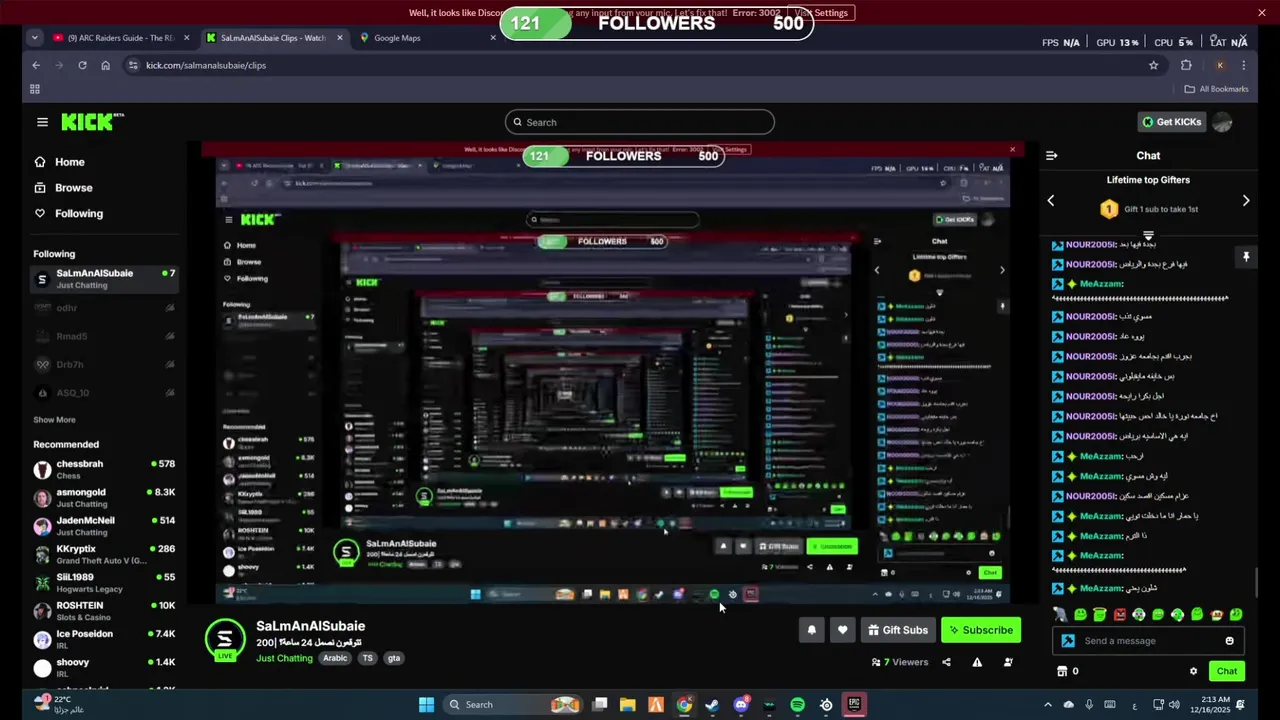Viewport: 1280px width, 720px height.
Task: Open recommended channel SiiL1989
Action: tap(104, 582)
